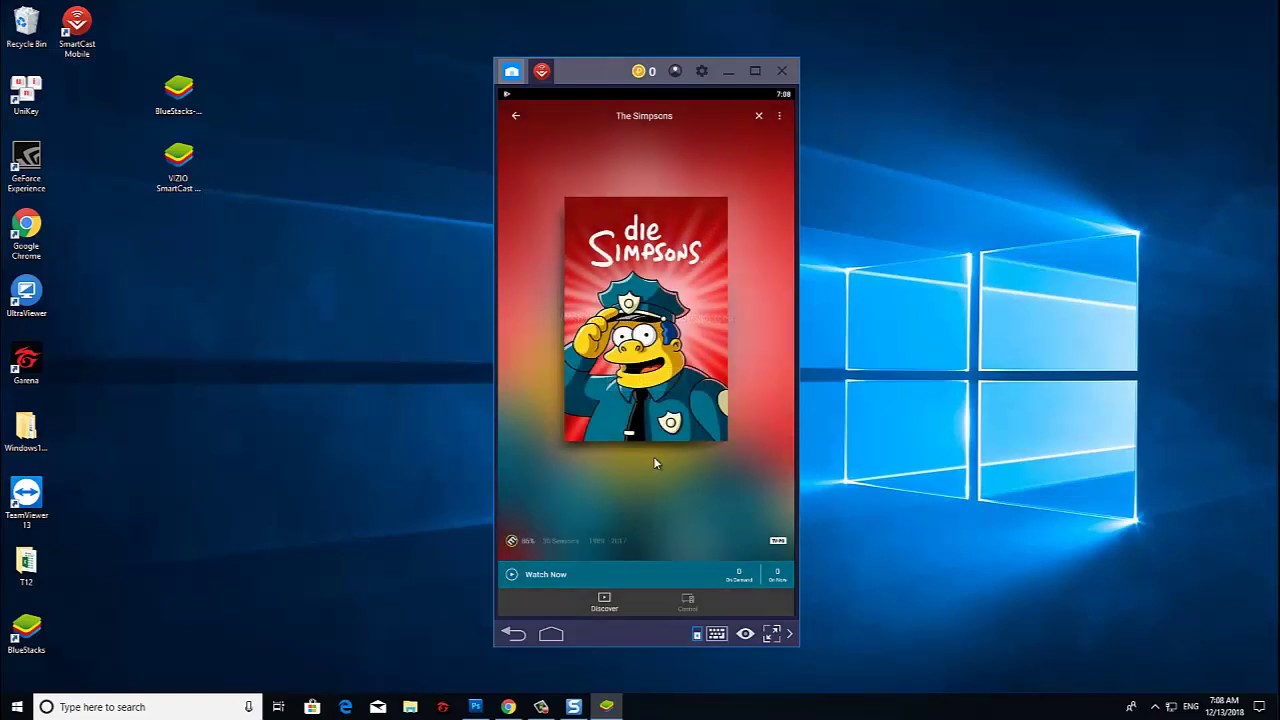The height and width of the screenshot is (720, 1280).
Task: Go back using the arrow beside The Simpsons
Action: tap(516, 116)
